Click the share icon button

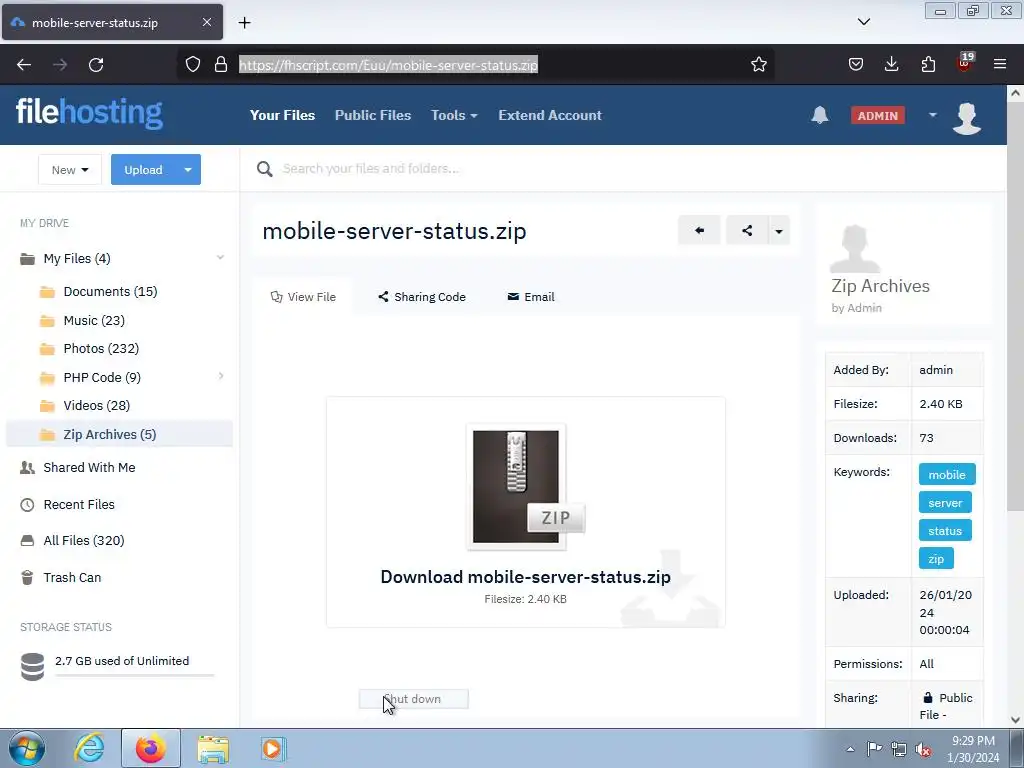pos(746,231)
